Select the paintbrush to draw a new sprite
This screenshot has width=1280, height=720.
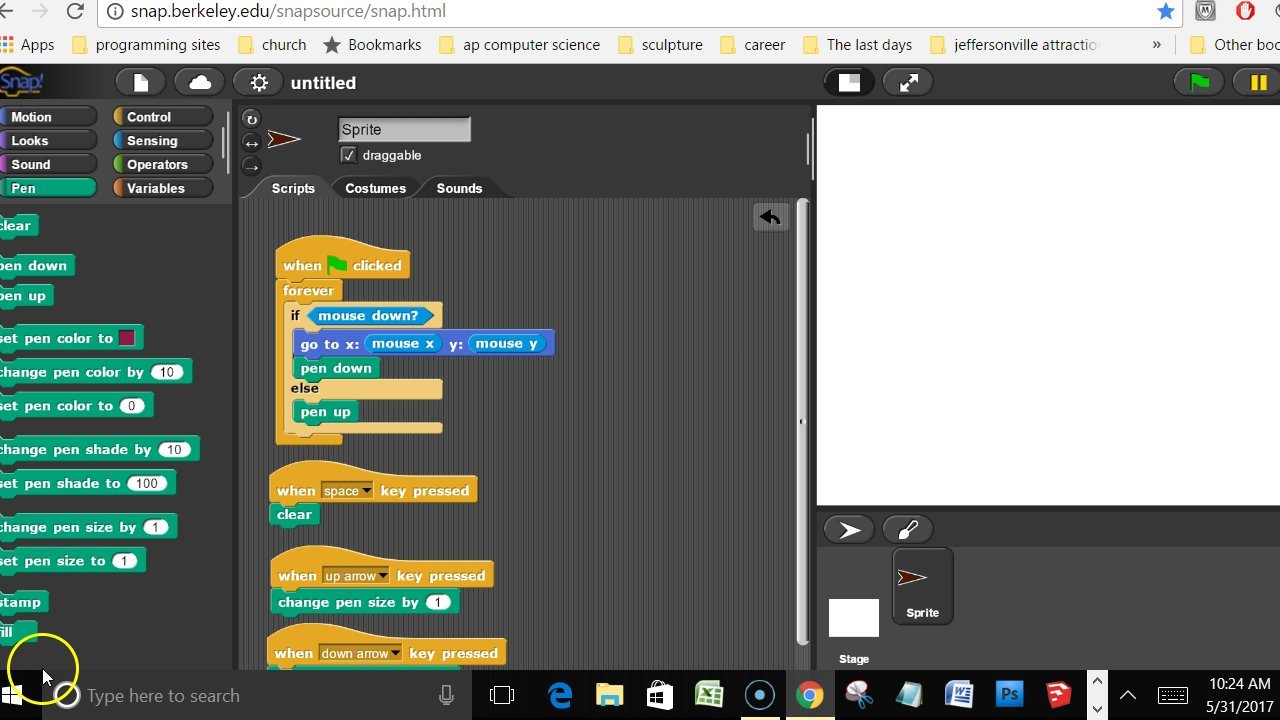pos(907,528)
